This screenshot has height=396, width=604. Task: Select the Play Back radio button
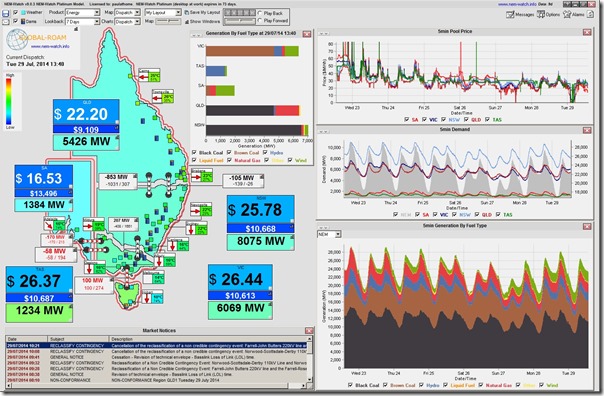pyautogui.click(x=260, y=13)
